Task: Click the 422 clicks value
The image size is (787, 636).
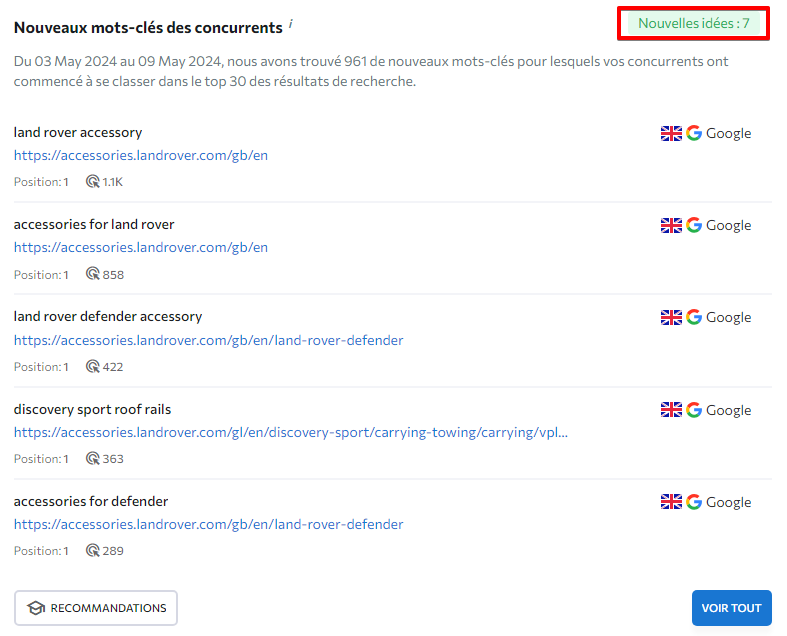Action: pyautogui.click(x=113, y=367)
